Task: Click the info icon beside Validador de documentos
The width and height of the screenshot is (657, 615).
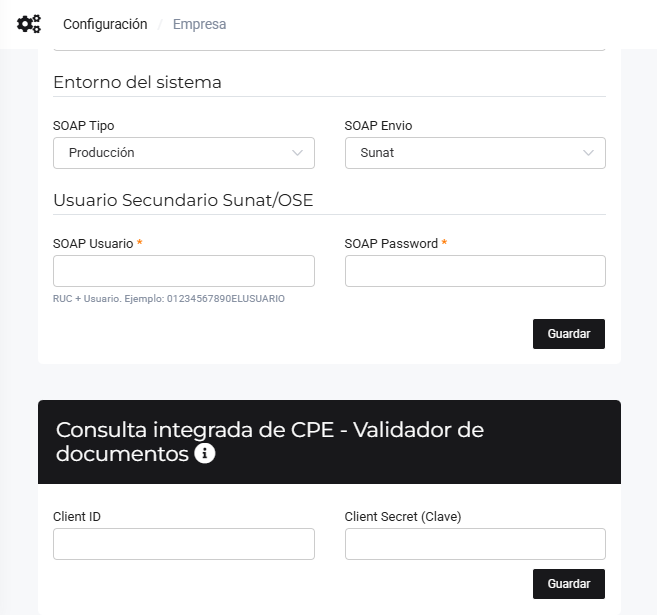Action: [205, 454]
